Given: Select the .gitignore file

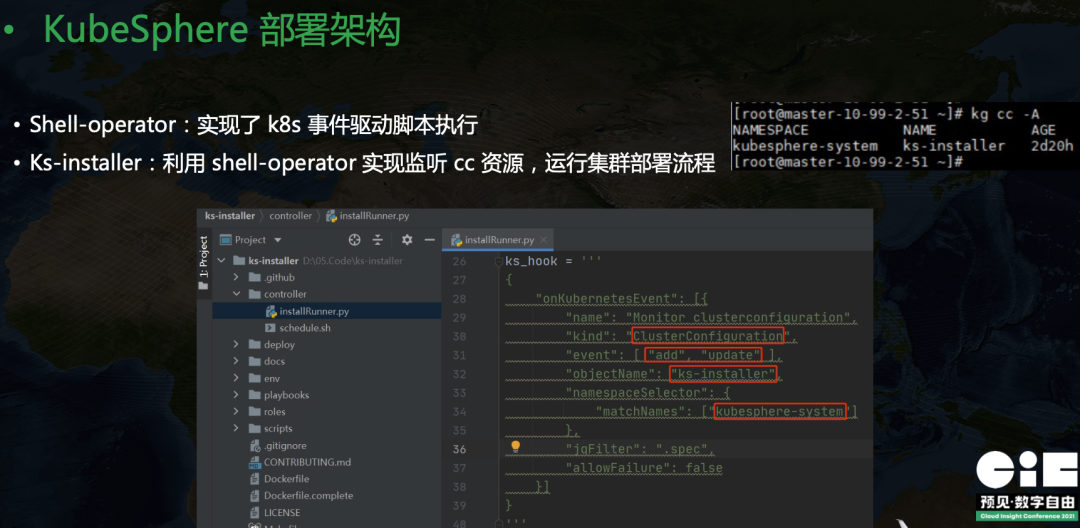Looking at the screenshot, I should [285, 445].
